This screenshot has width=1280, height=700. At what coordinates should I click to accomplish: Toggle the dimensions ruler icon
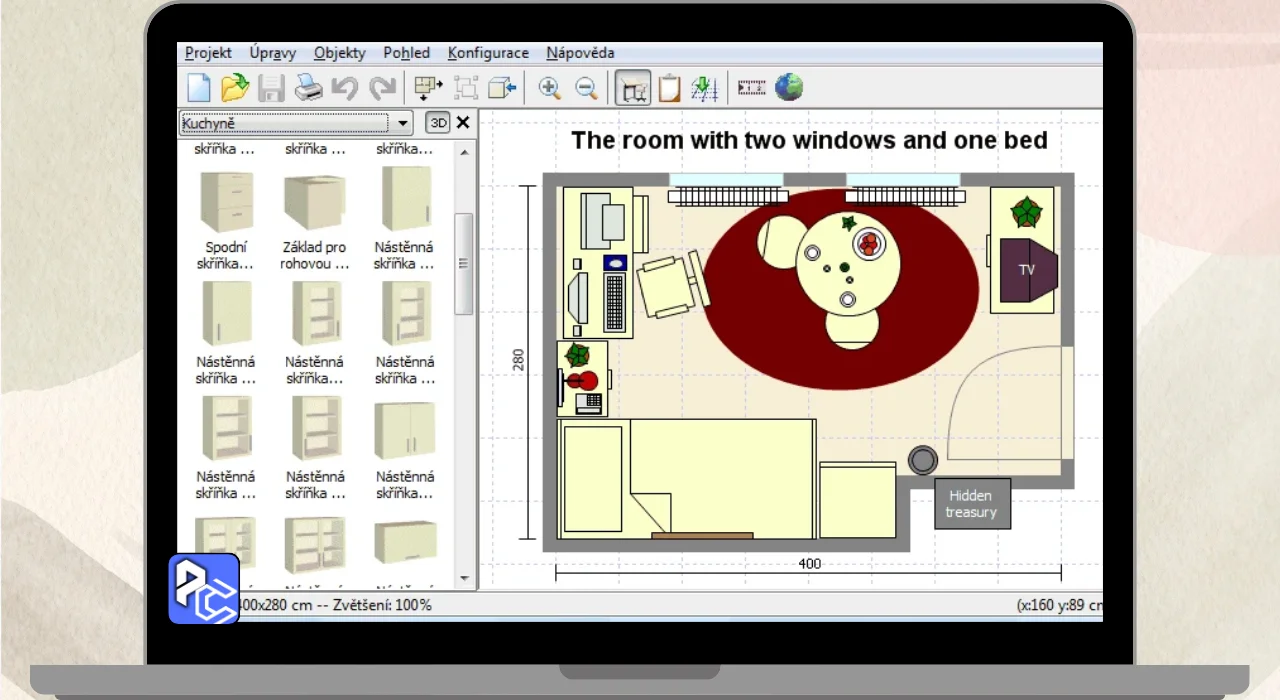(751, 88)
